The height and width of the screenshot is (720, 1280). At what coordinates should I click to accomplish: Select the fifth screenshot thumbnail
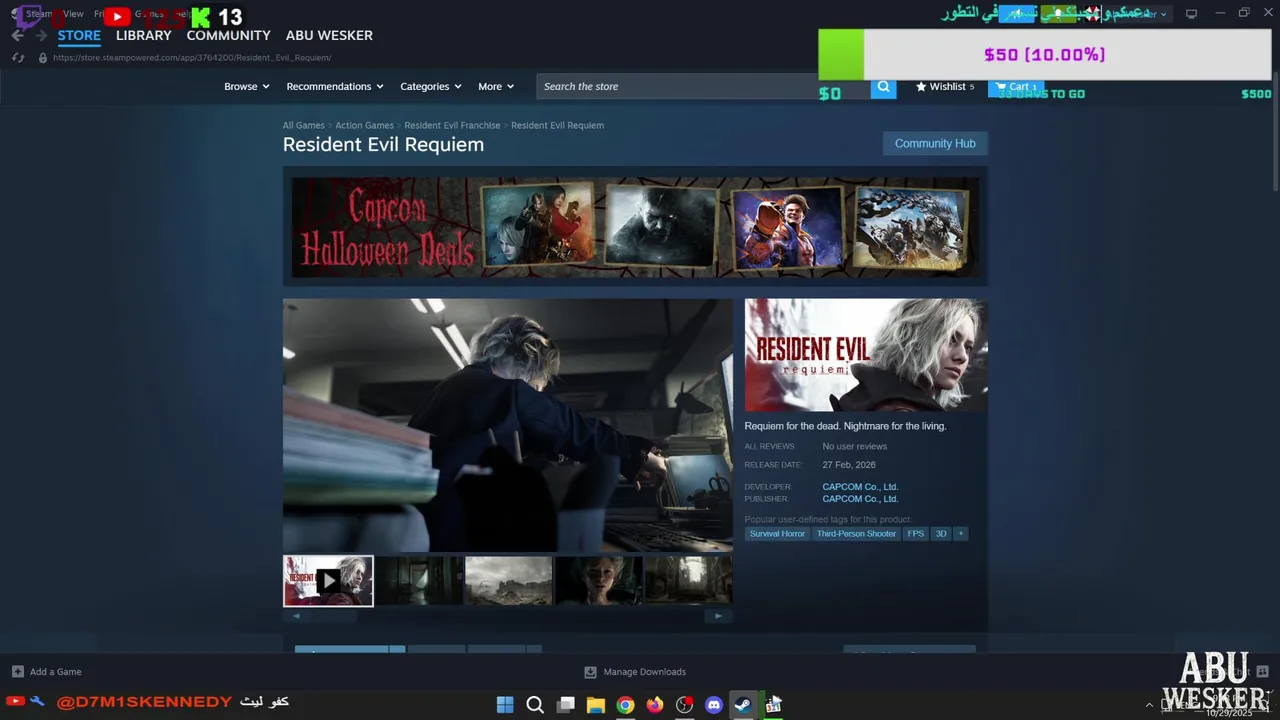pos(688,581)
